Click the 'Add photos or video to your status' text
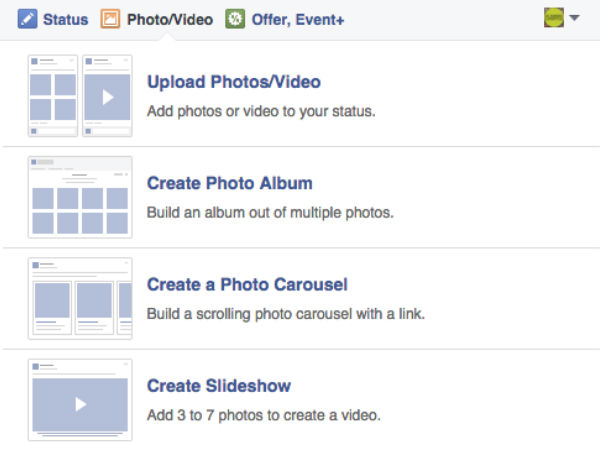The image size is (600, 450). (261, 110)
